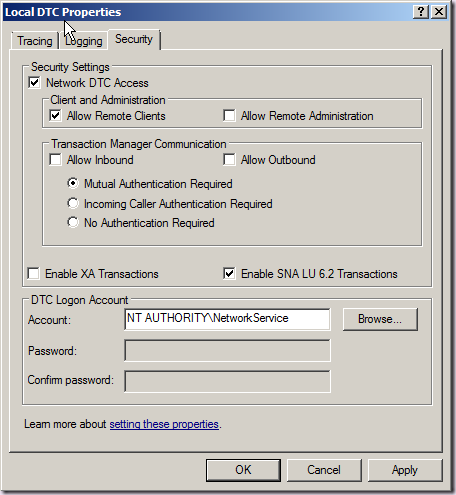Viewport: 456px width, 495px height.
Task: Confirm with the OK button
Action: 243,470
